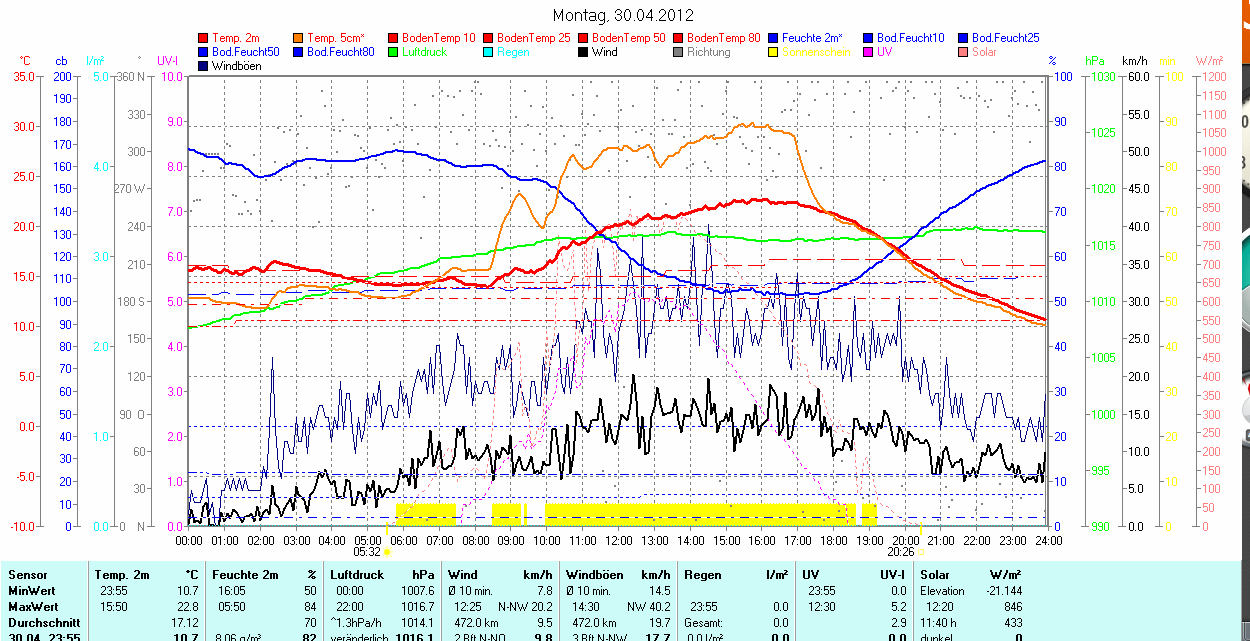Screen dimensions: 1250x641
Task: Click the Solar legend label
Action: pyautogui.click(x=984, y=52)
